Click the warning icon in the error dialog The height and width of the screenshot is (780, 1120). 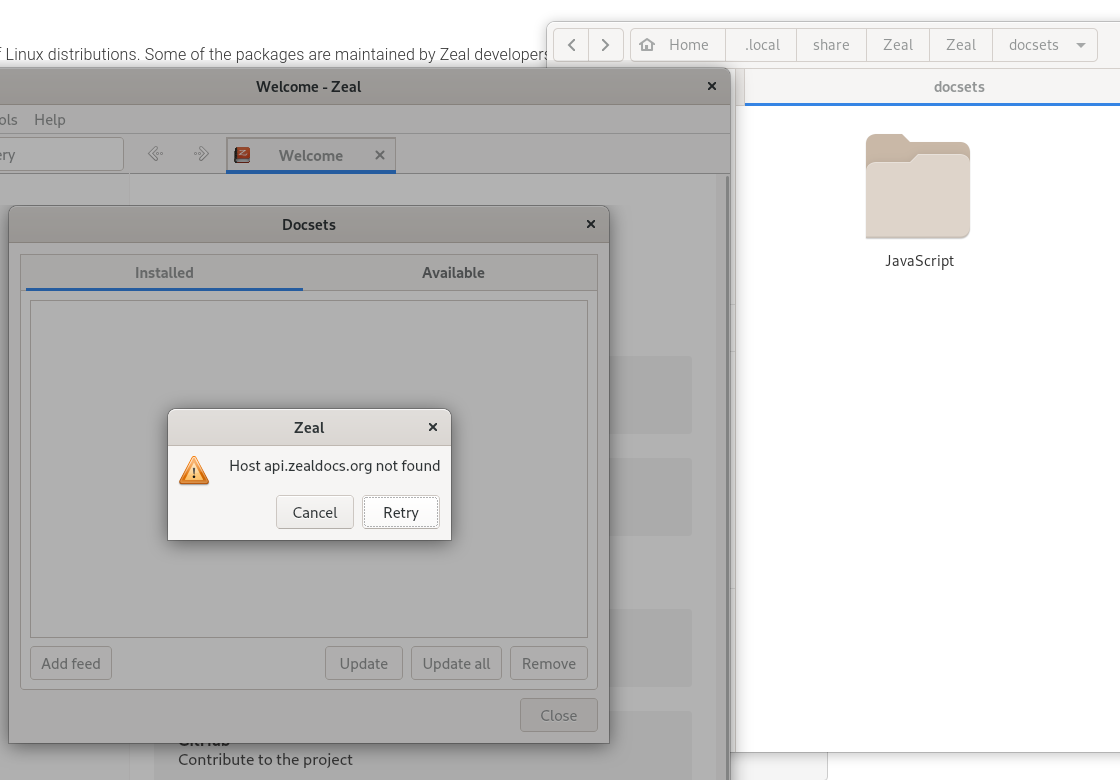pos(194,470)
